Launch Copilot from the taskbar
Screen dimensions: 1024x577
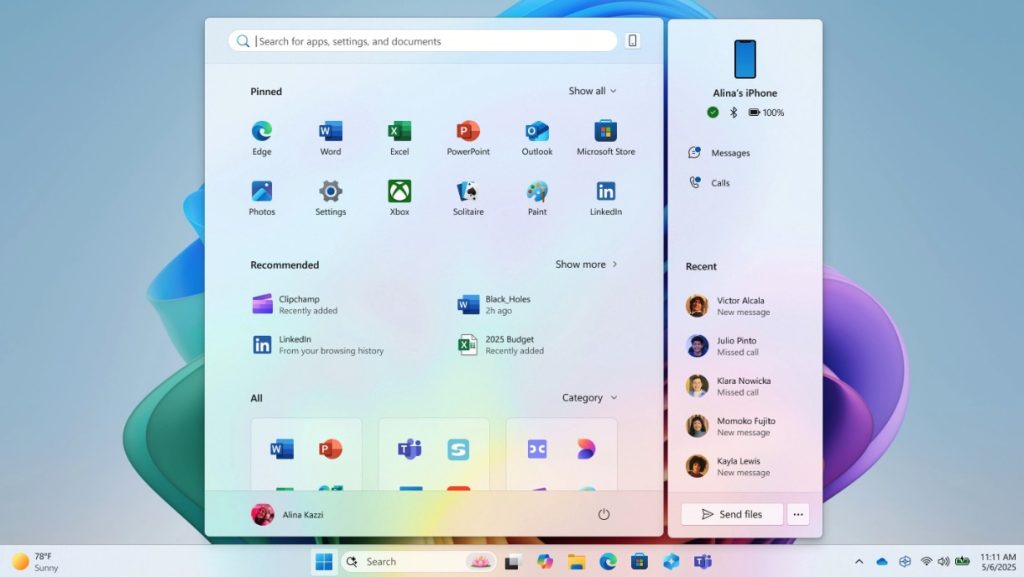pyautogui.click(x=544, y=561)
